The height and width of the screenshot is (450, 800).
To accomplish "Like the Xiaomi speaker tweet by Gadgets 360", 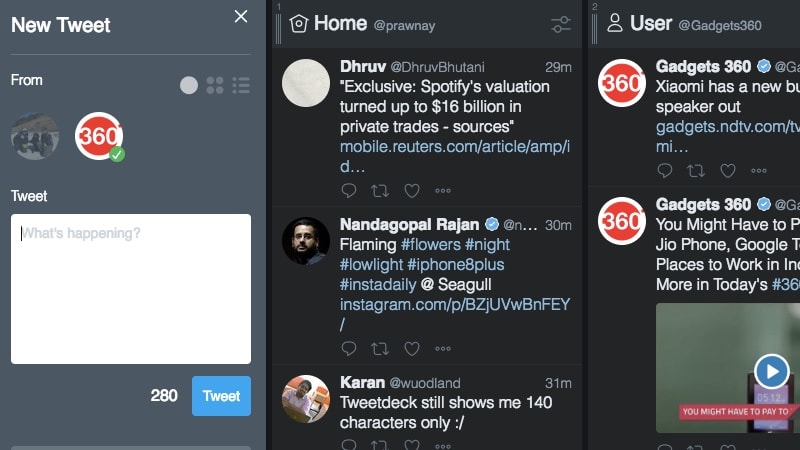I will 728,171.
